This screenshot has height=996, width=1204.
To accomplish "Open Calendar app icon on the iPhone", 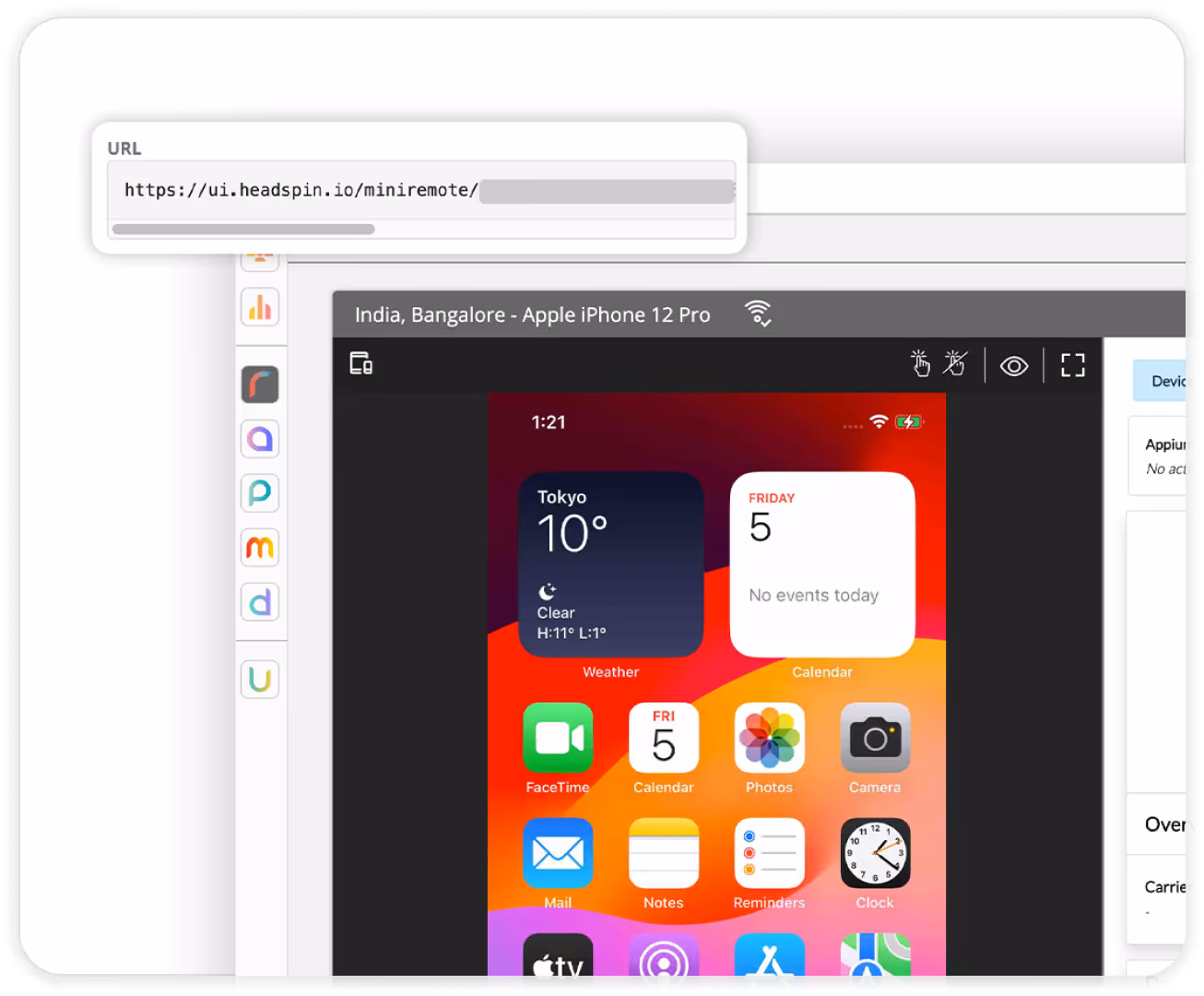I will 664,738.
